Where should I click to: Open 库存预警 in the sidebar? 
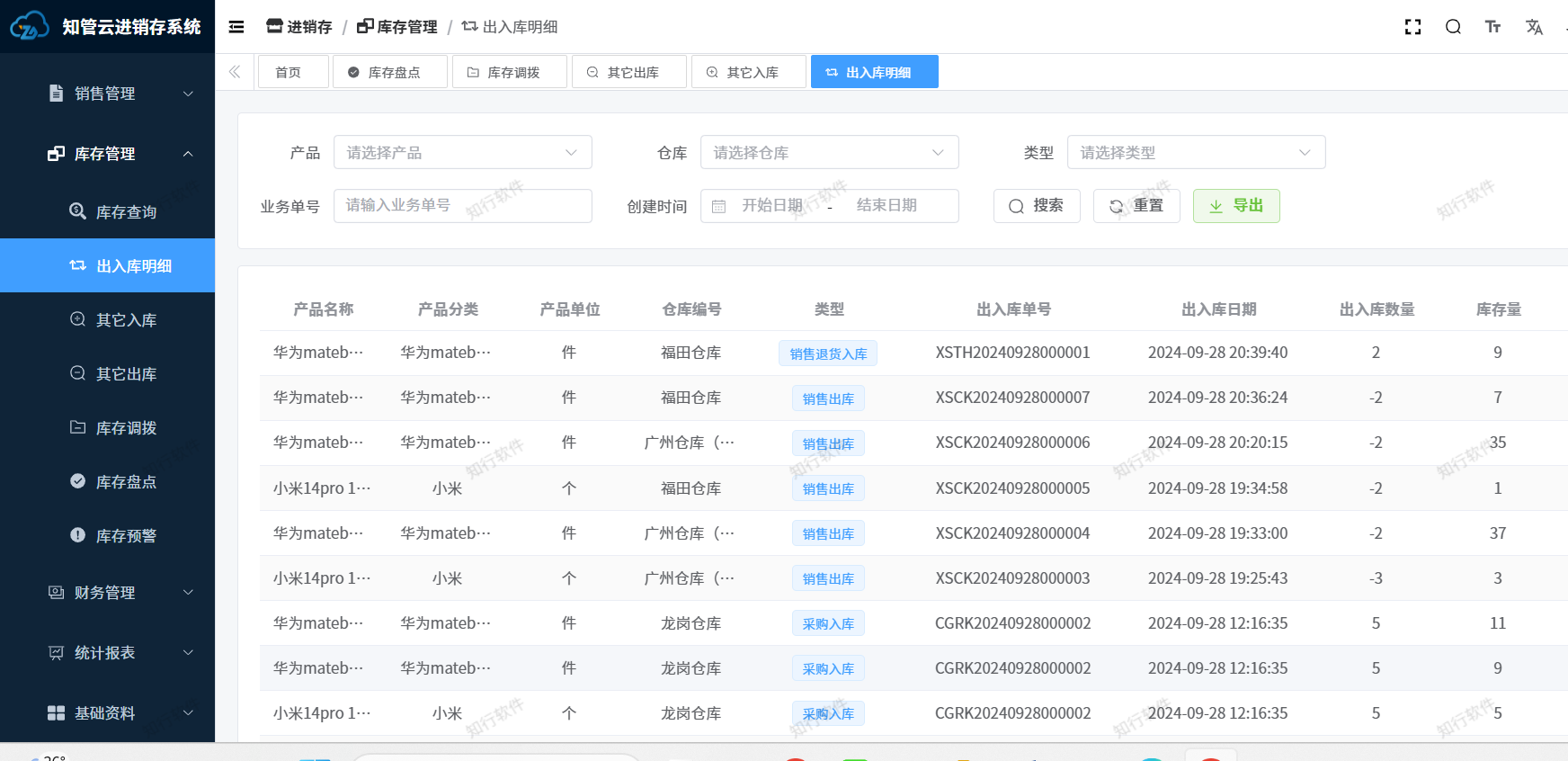(x=126, y=536)
